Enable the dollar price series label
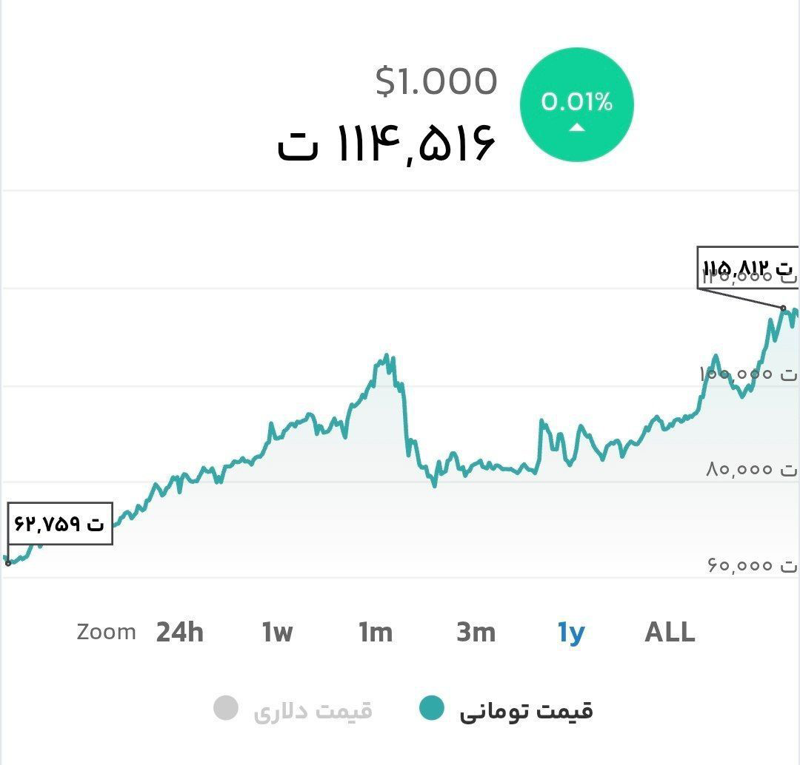 (312, 711)
